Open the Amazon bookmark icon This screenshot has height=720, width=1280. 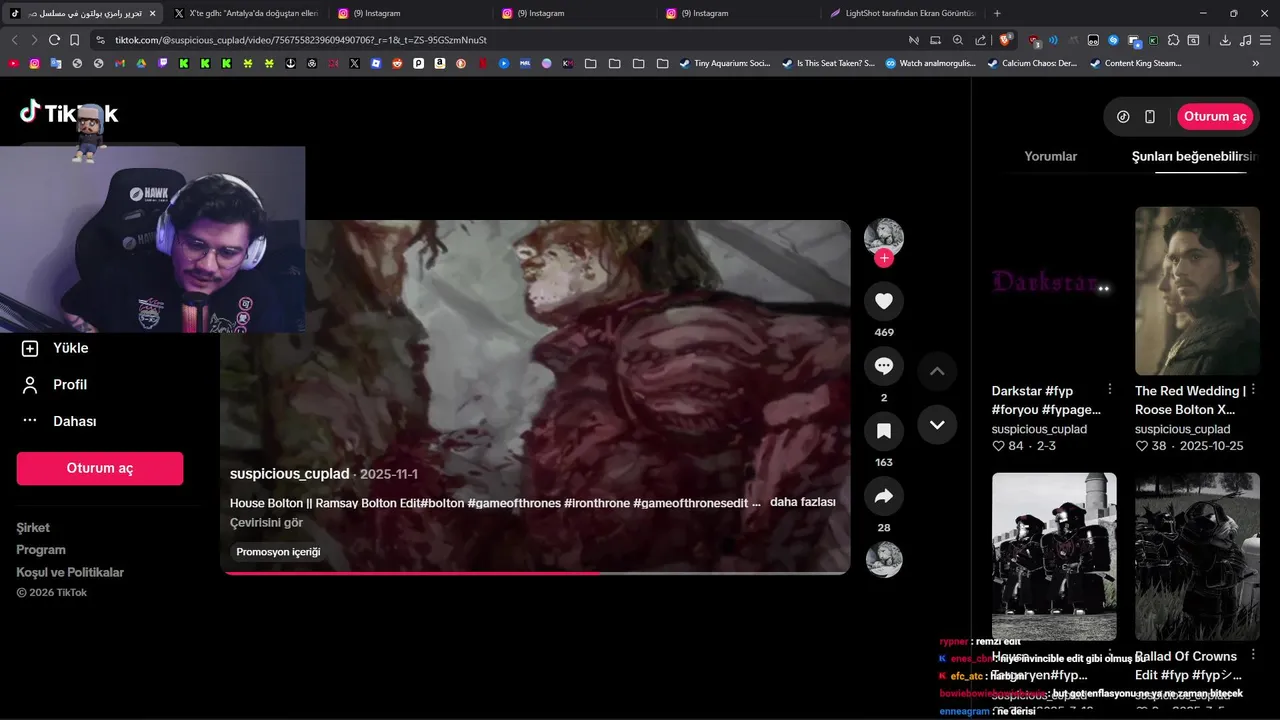pyautogui.click(x=440, y=63)
